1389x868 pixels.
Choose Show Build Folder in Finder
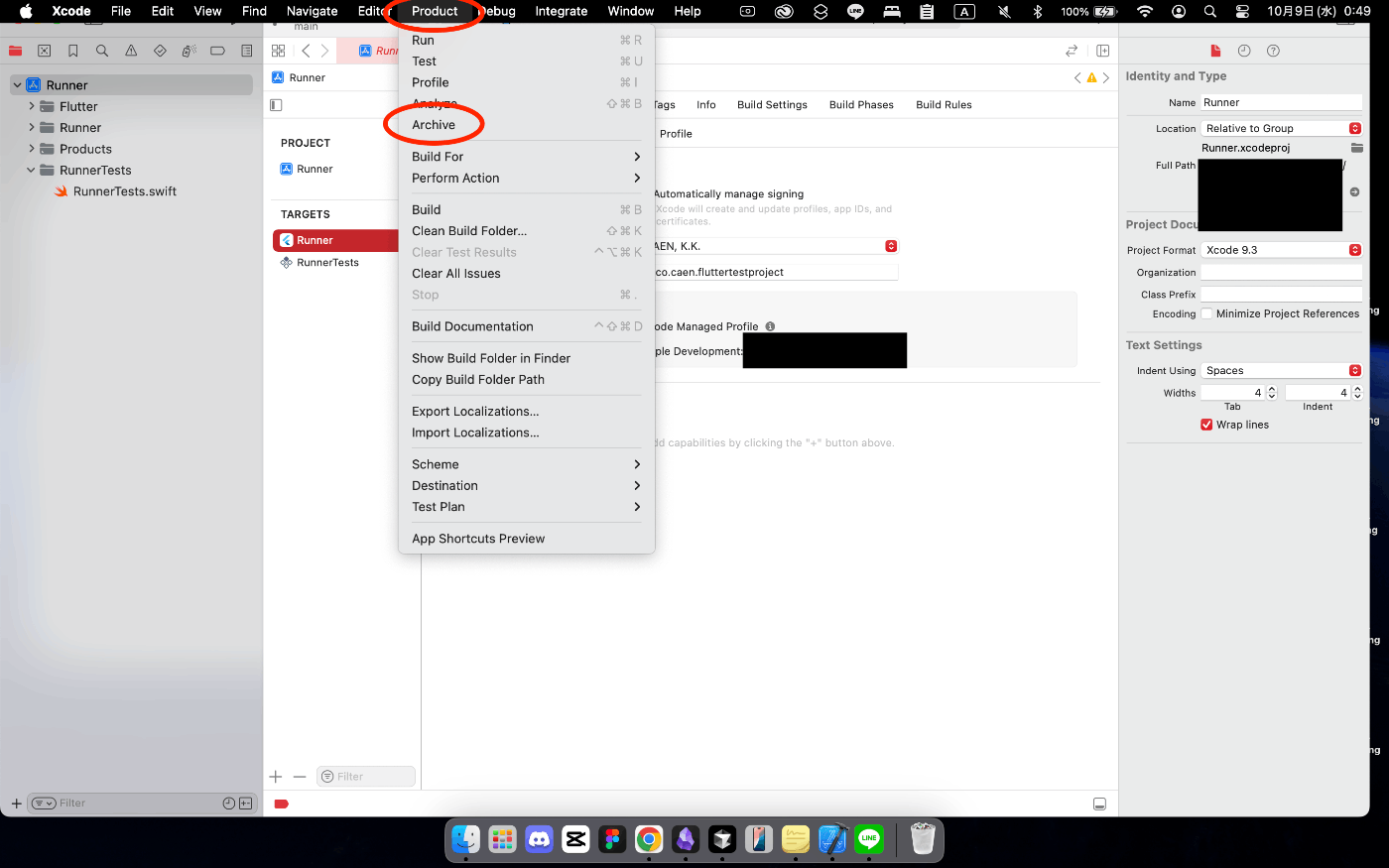click(x=526, y=358)
